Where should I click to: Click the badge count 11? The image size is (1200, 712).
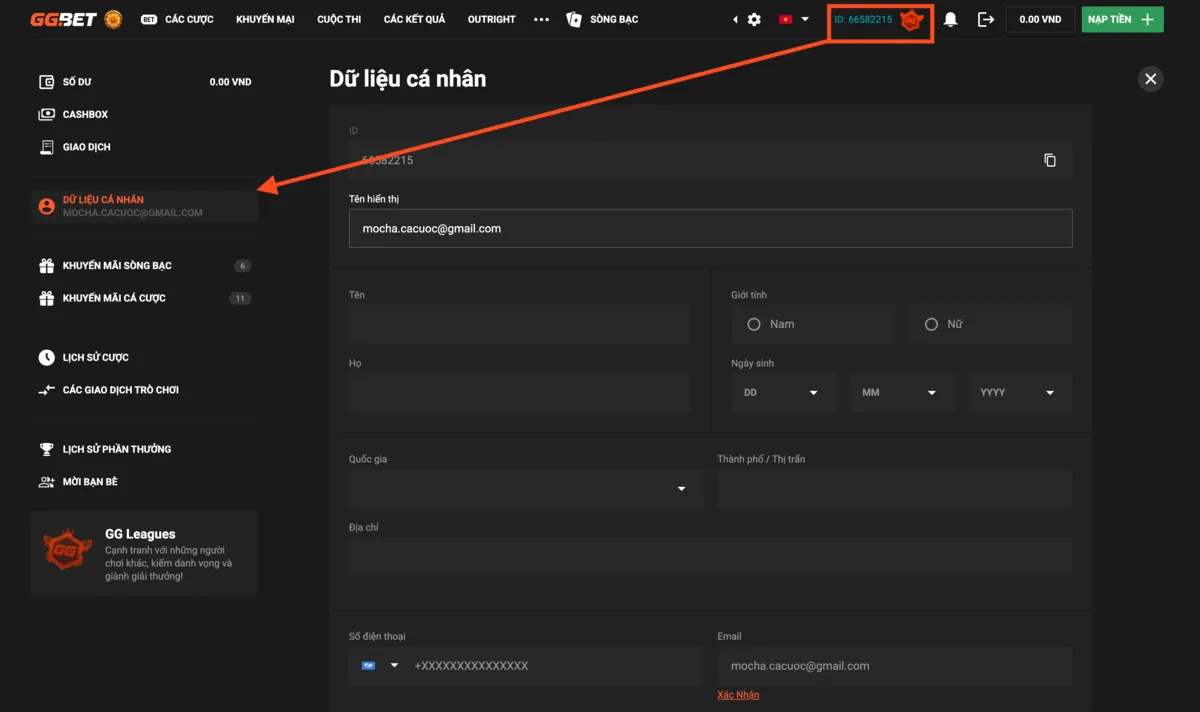tap(240, 298)
